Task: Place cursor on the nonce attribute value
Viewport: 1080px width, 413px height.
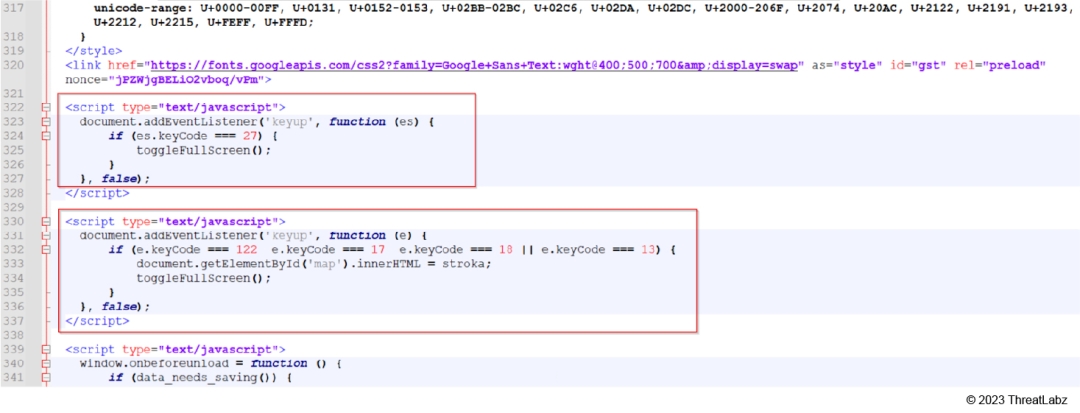Action: pyautogui.click(x=187, y=80)
